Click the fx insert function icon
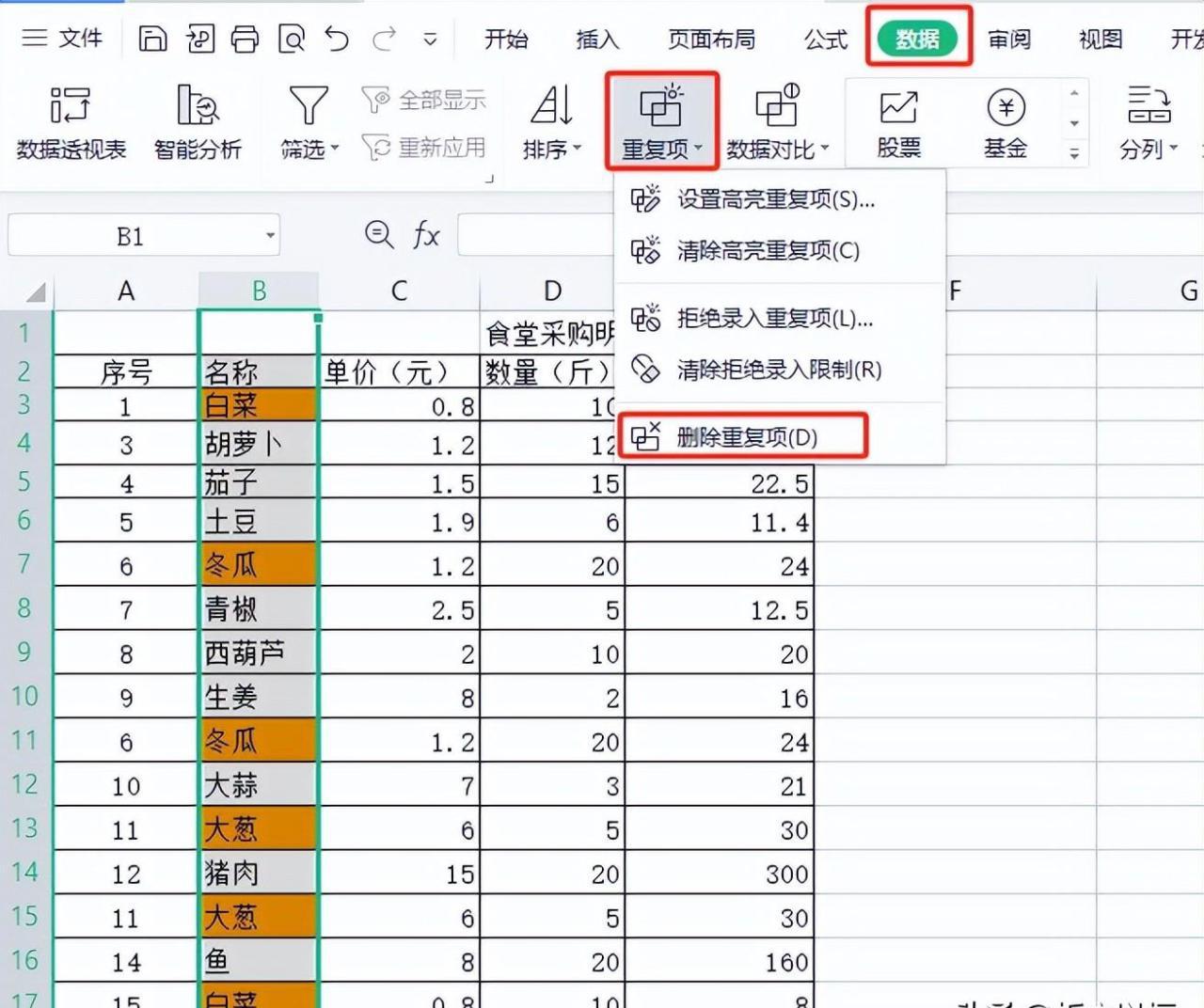 coord(426,234)
